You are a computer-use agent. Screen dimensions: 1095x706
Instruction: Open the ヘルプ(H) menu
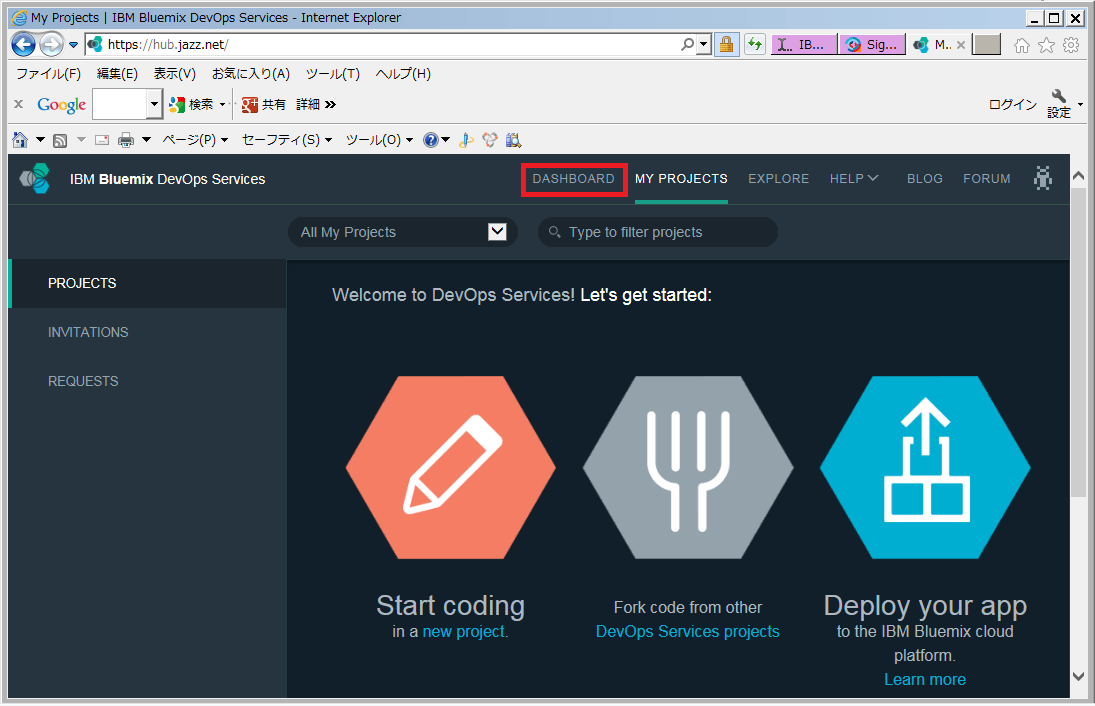click(403, 74)
